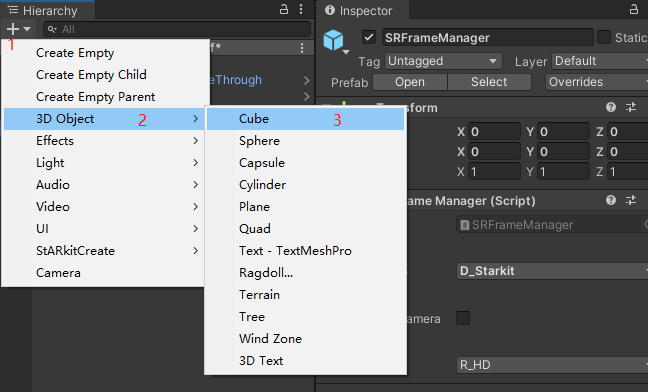This screenshot has width=648, height=392.
Task: Toggle the Hierarchy panel lock icon
Action: 284,9
